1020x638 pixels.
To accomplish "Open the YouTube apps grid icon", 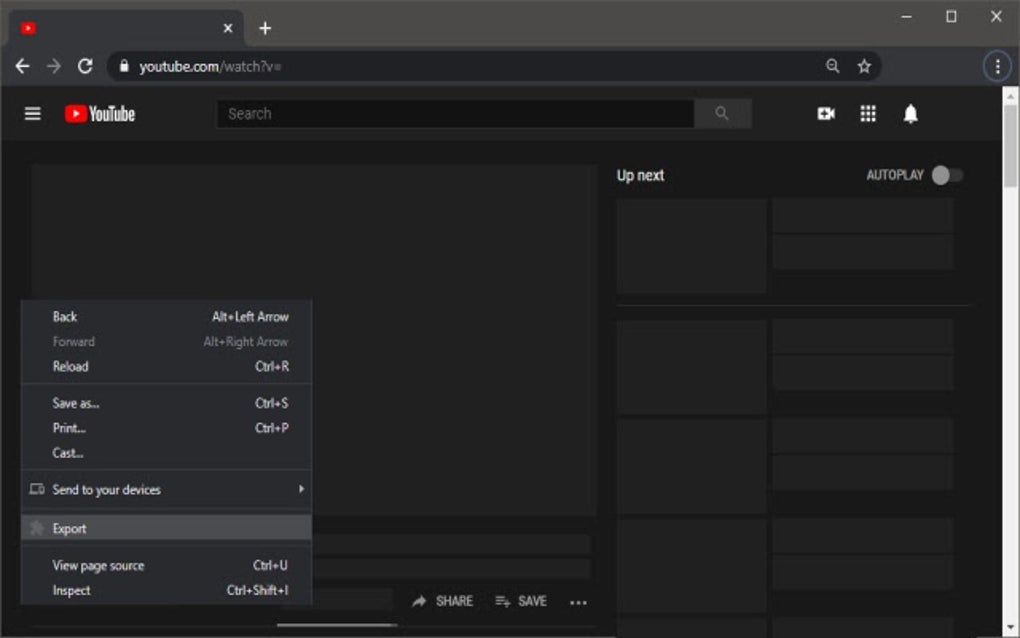I will point(867,114).
